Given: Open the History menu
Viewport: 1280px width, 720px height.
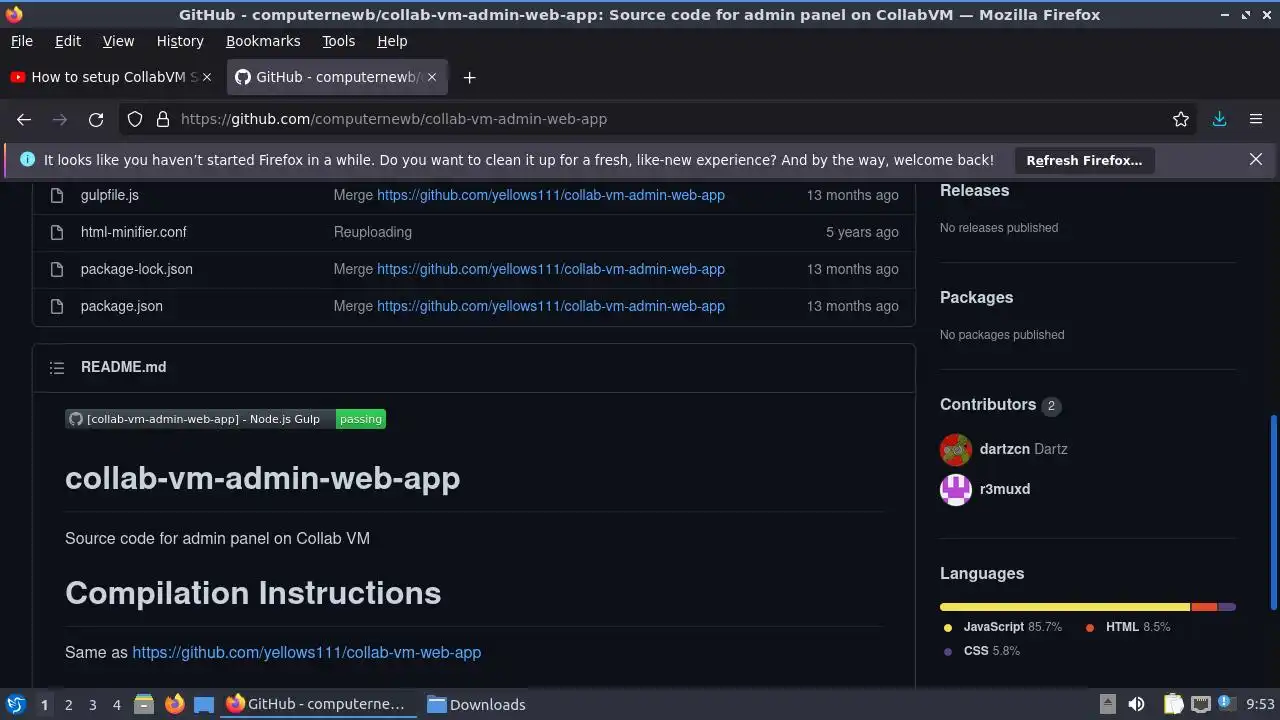Looking at the screenshot, I should 180,41.
